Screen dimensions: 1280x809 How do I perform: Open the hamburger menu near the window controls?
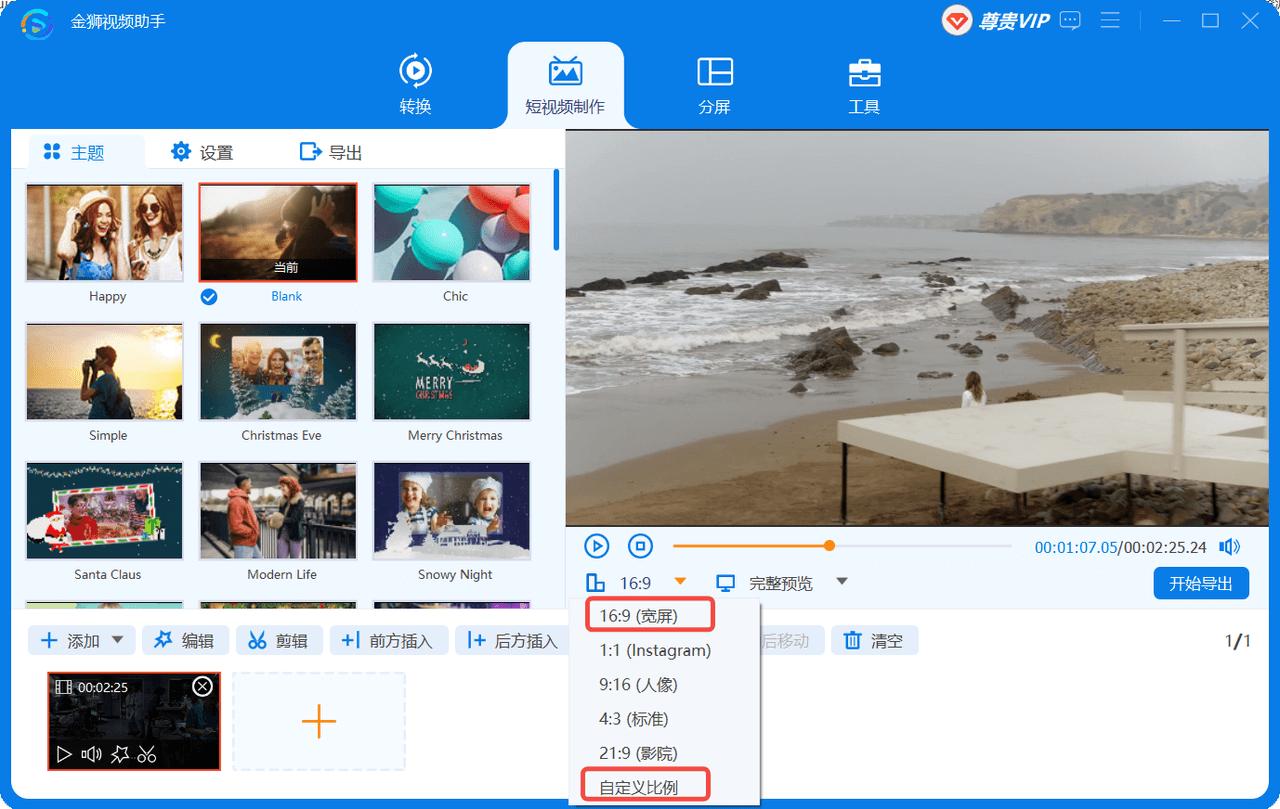tap(1110, 20)
